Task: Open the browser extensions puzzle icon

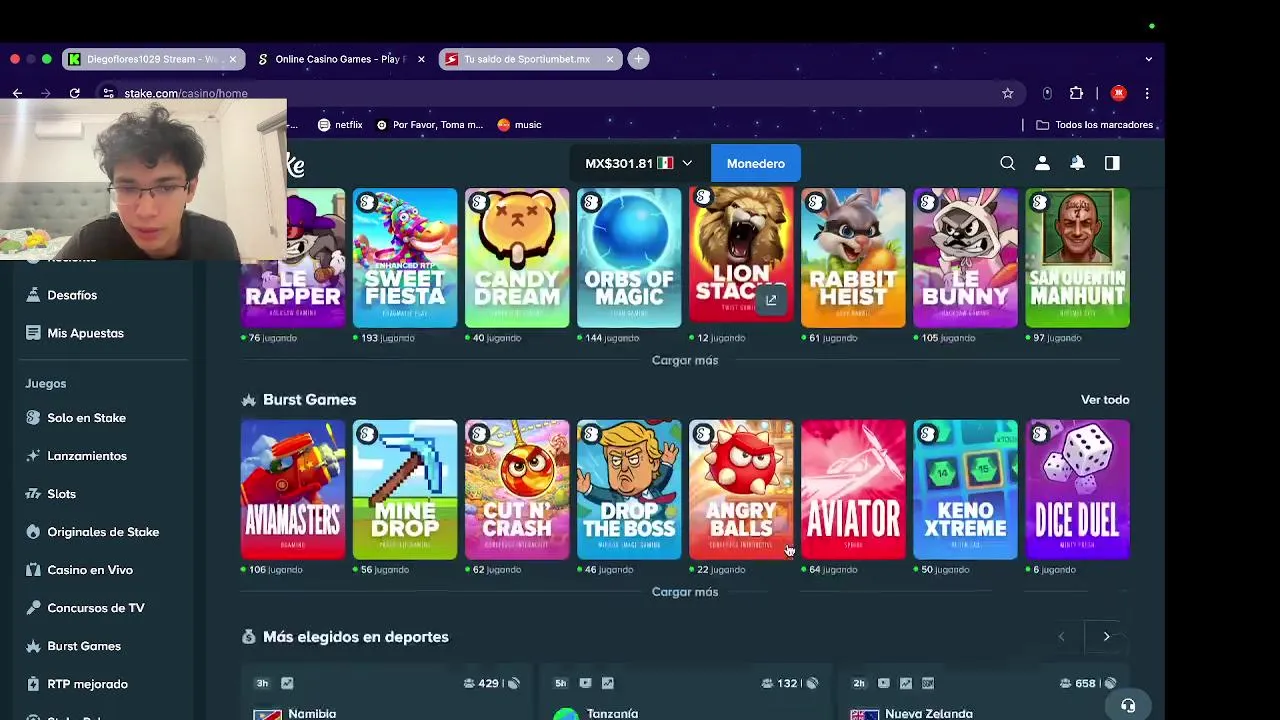Action: pos(1076,93)
